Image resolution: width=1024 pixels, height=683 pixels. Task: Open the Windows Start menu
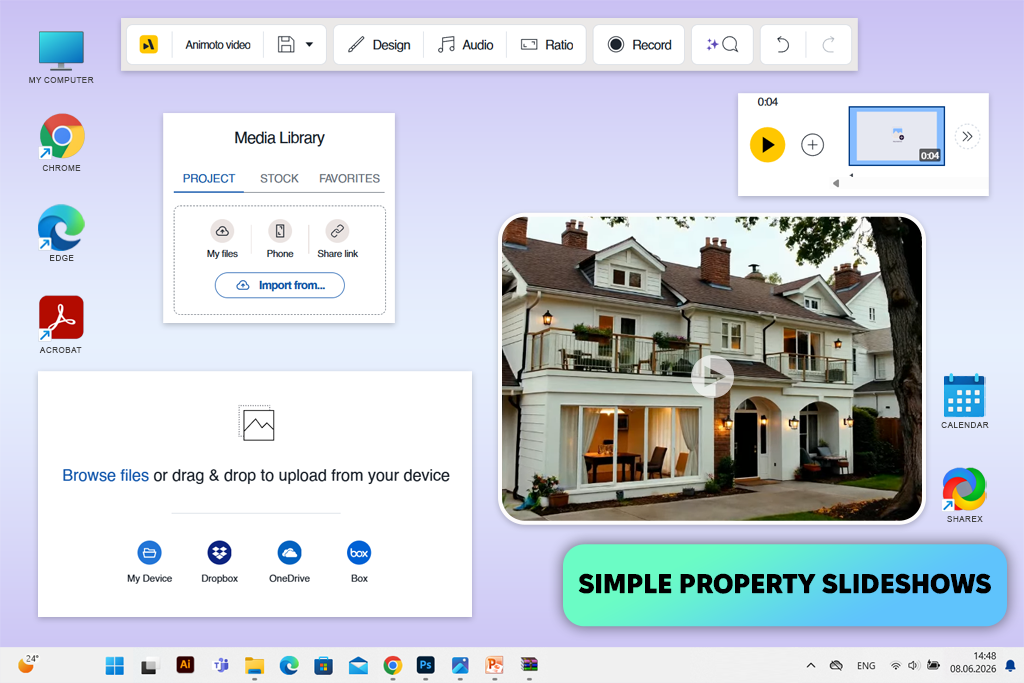click(115, 665)
